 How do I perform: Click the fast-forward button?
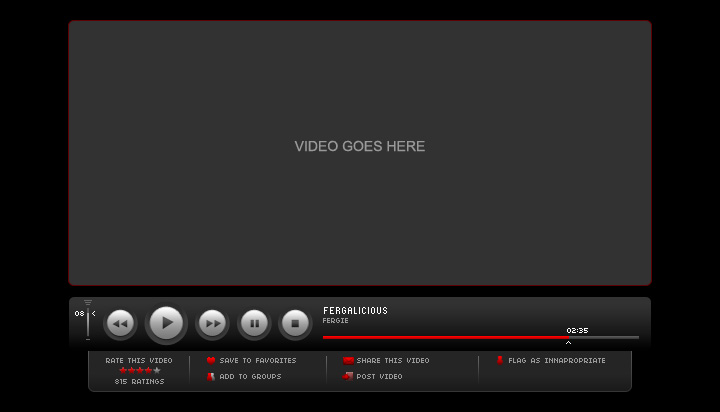pyautogui.click(x=212, y=324)
